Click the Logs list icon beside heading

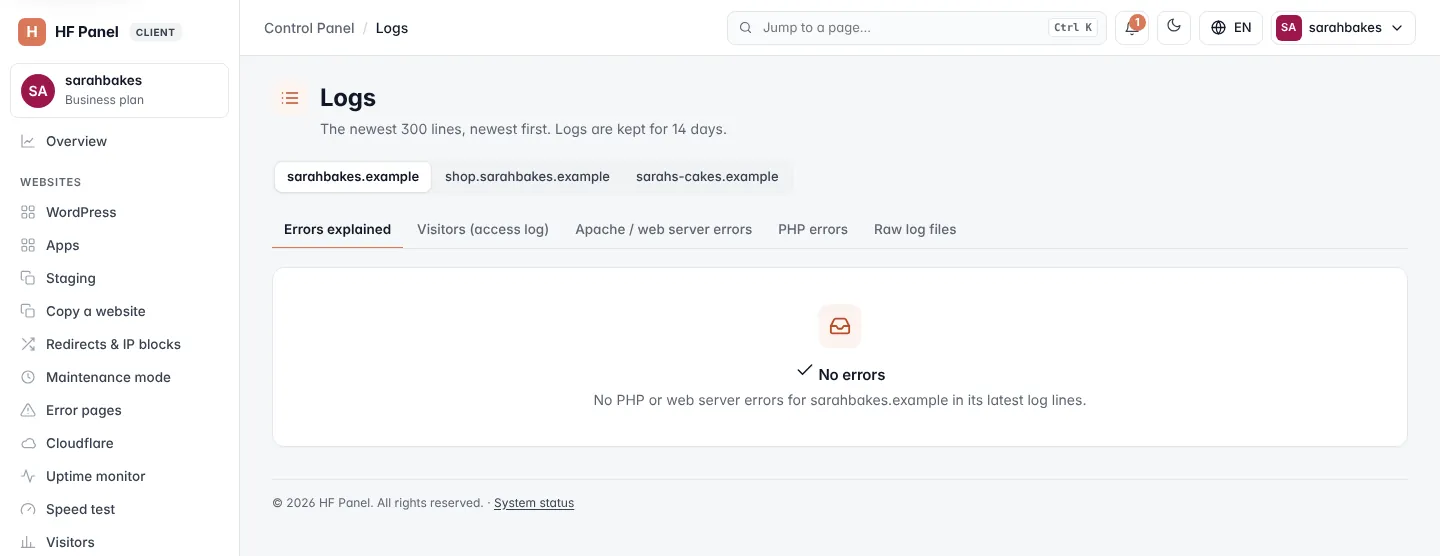click(x=290, y=98)
